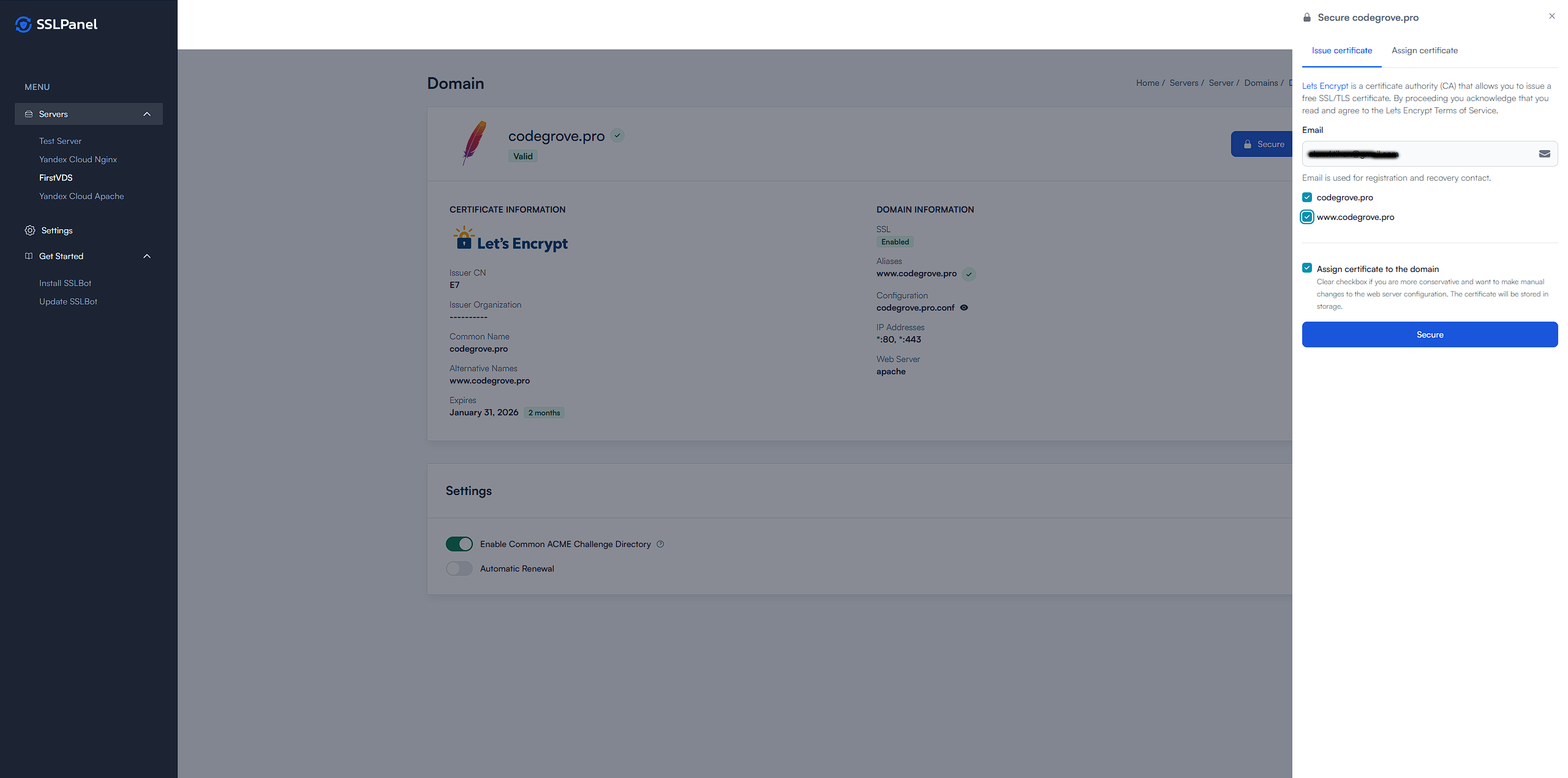Viewport: 1568px width, 778px height.
Task: Click the help icon next to ACME Challenge Directory
Action: coord(660,544)
